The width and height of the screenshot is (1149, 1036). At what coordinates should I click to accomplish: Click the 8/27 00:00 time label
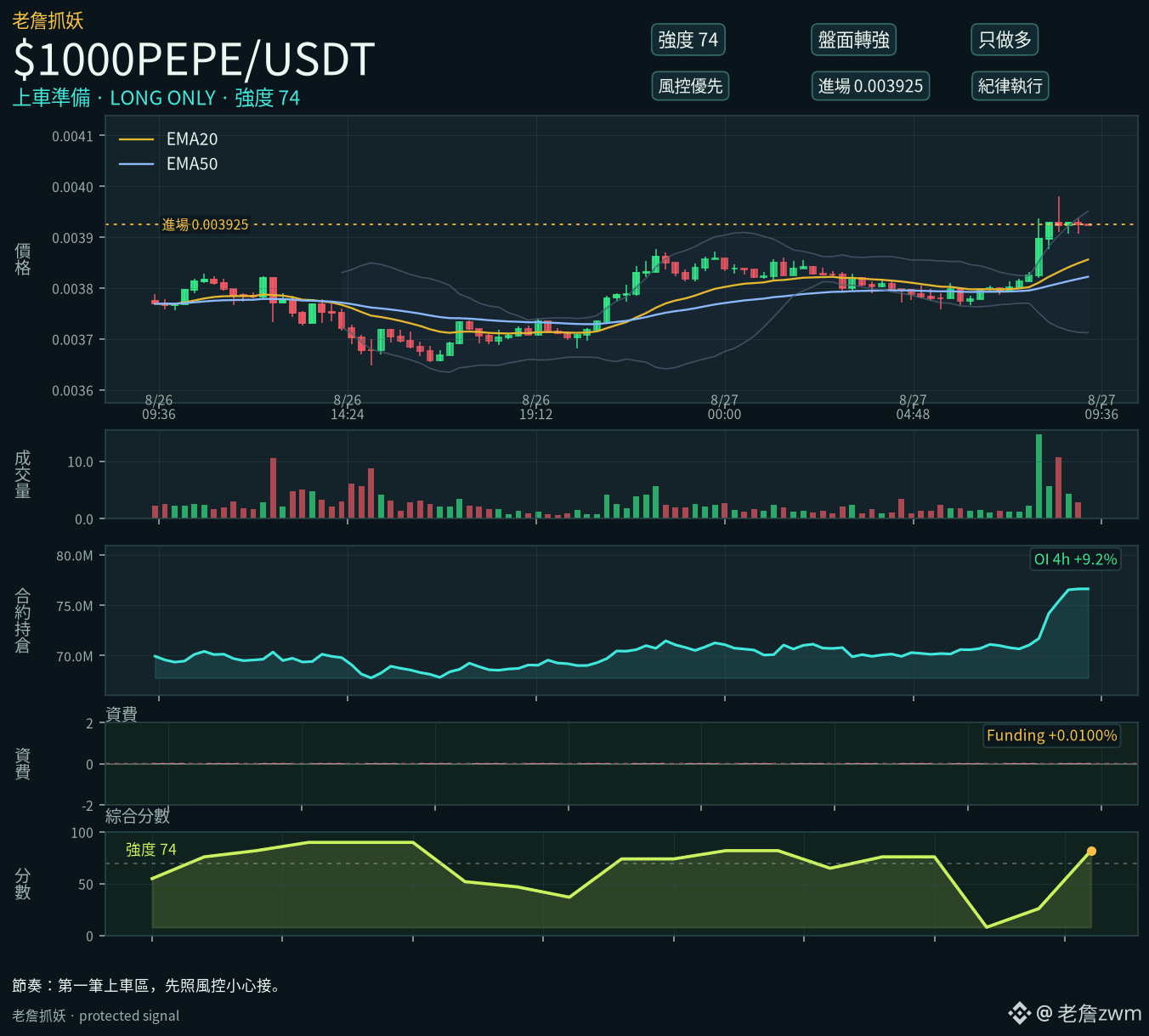pyautogui.click(x=725, y=407)
